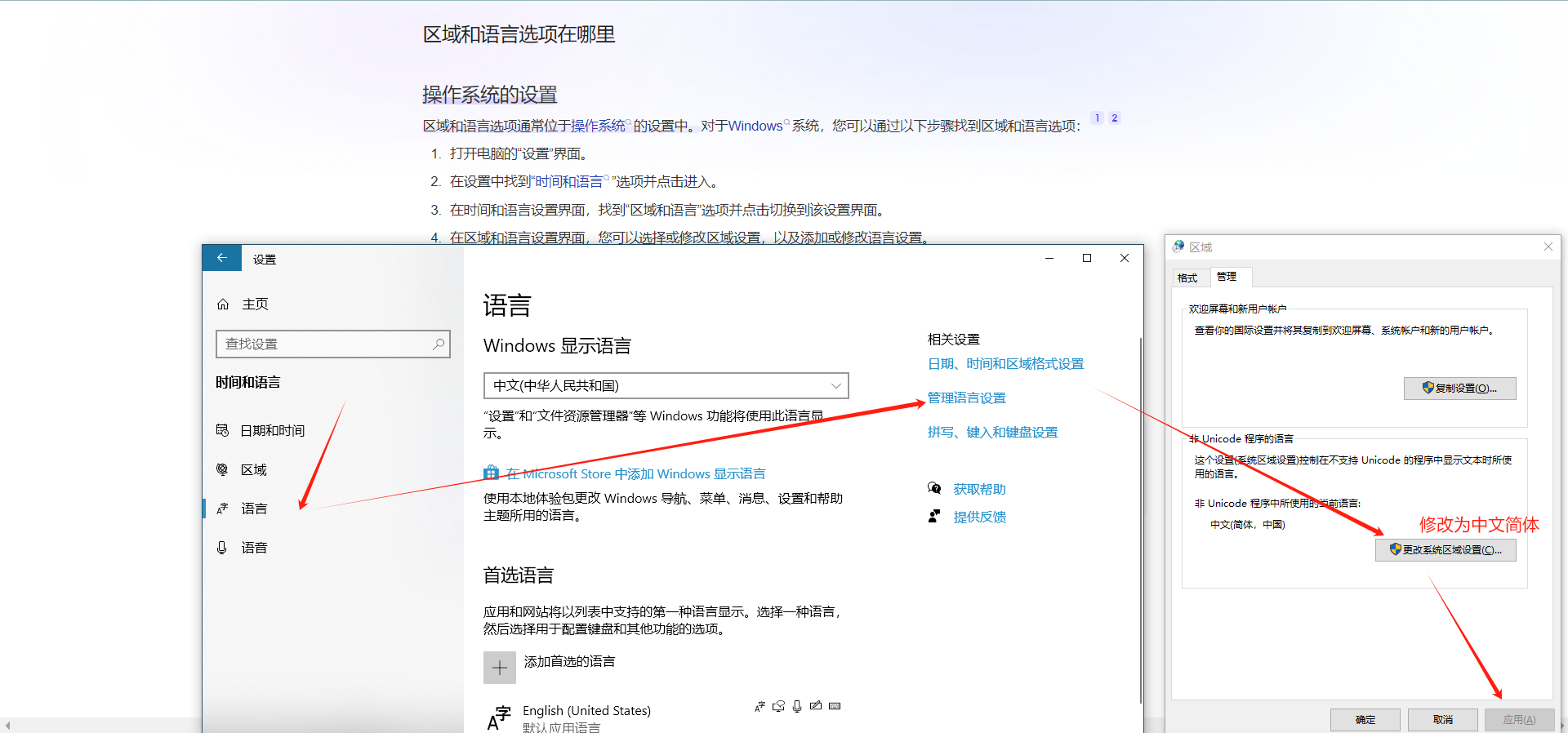Select the 区域 sidebar entry
This screenshot has height=733, width=1568.
[x=333, y=469]
